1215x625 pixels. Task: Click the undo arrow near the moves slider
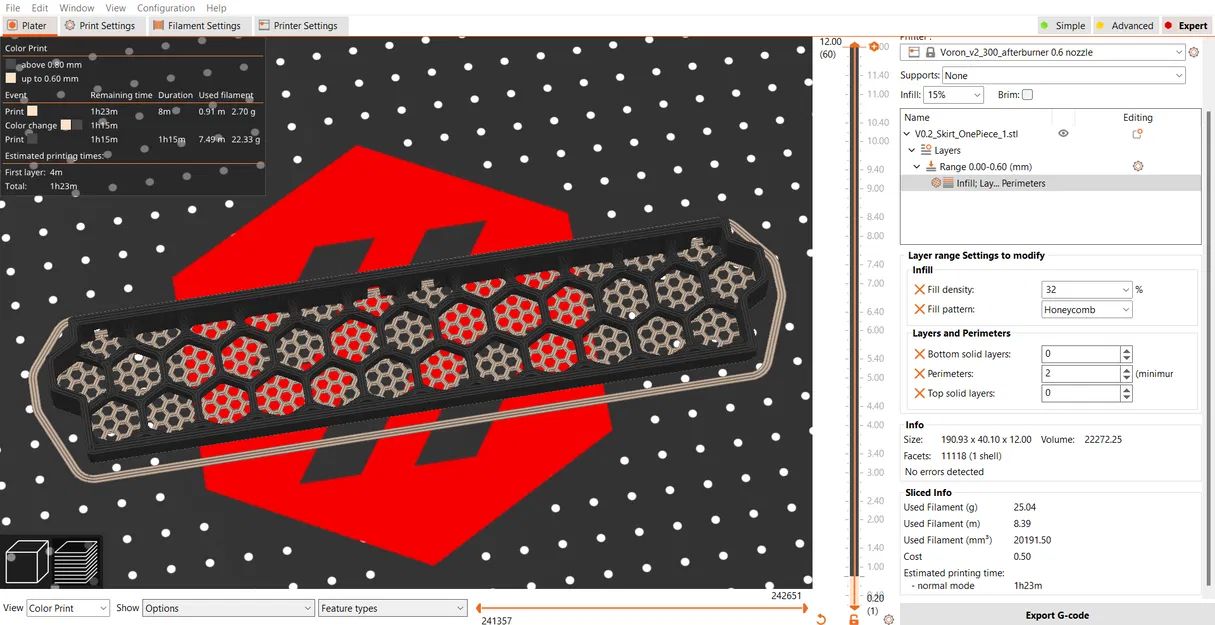[820, 619]
